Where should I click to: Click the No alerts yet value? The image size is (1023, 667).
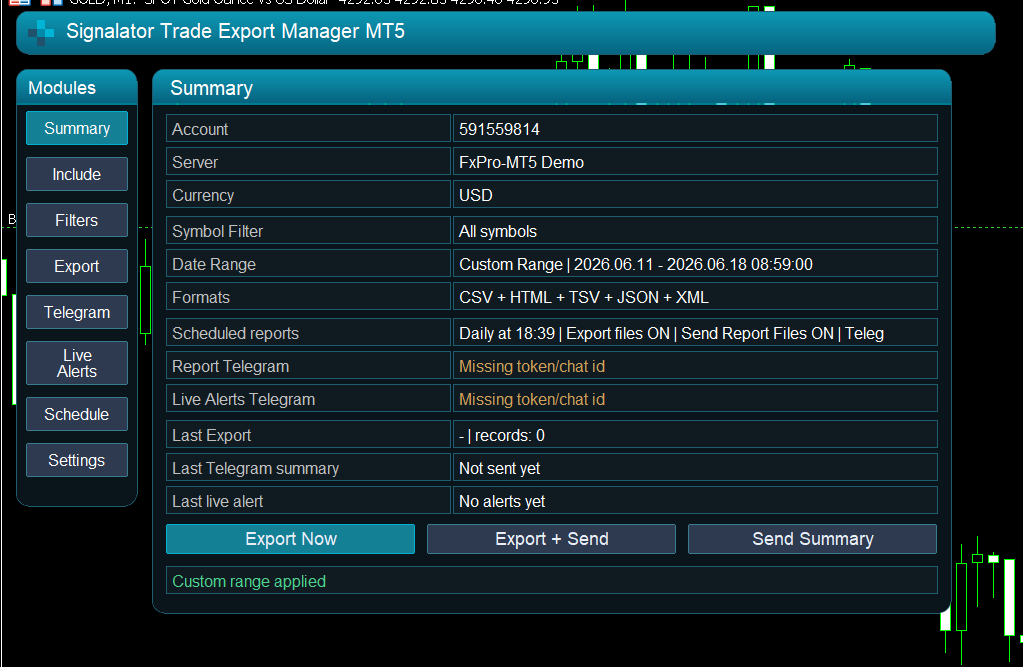pos(695,501)
